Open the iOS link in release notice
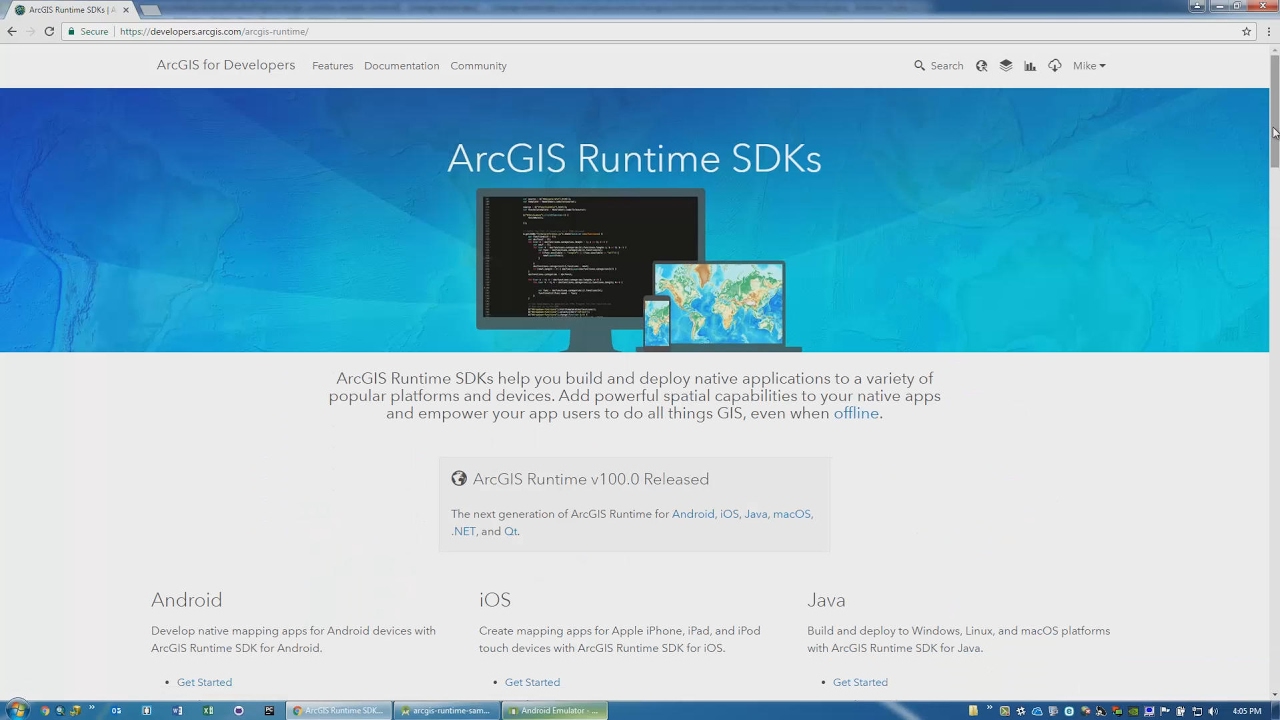The image size is (1280, 720). click(x=729, y=514)
